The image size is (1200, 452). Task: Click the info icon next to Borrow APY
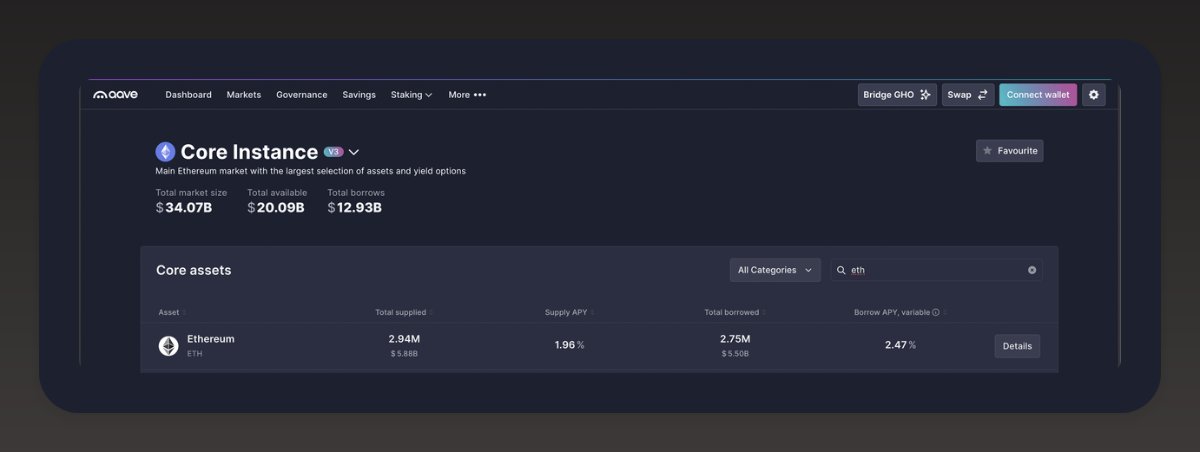pyautogui.click(x=936, y=312)
